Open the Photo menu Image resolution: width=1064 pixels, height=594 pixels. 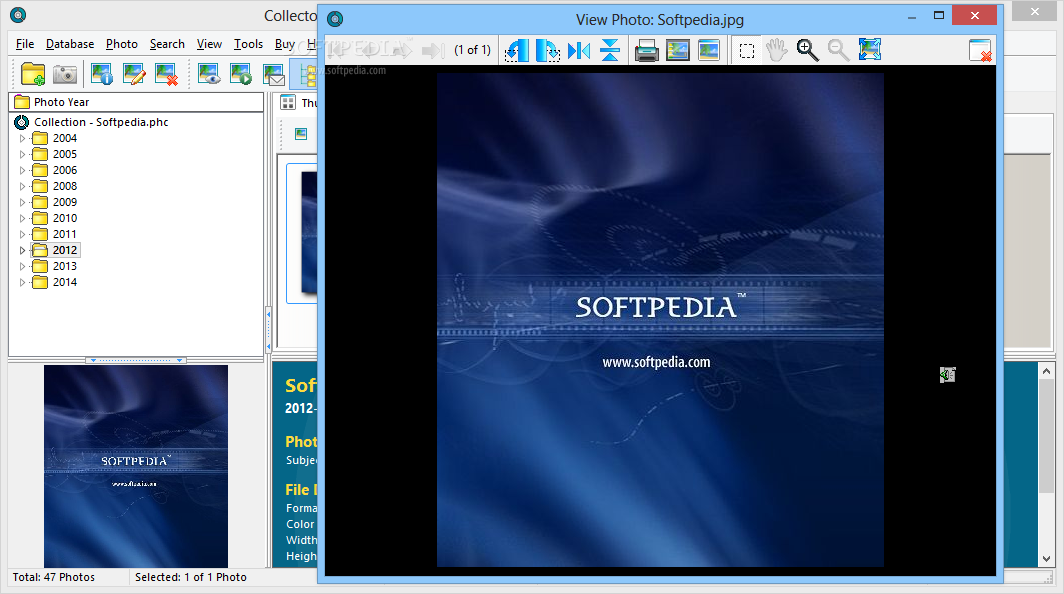121,44
